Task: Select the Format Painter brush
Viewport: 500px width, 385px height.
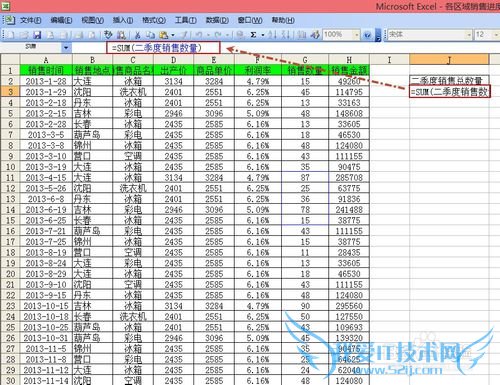Action: coord(184,35)
